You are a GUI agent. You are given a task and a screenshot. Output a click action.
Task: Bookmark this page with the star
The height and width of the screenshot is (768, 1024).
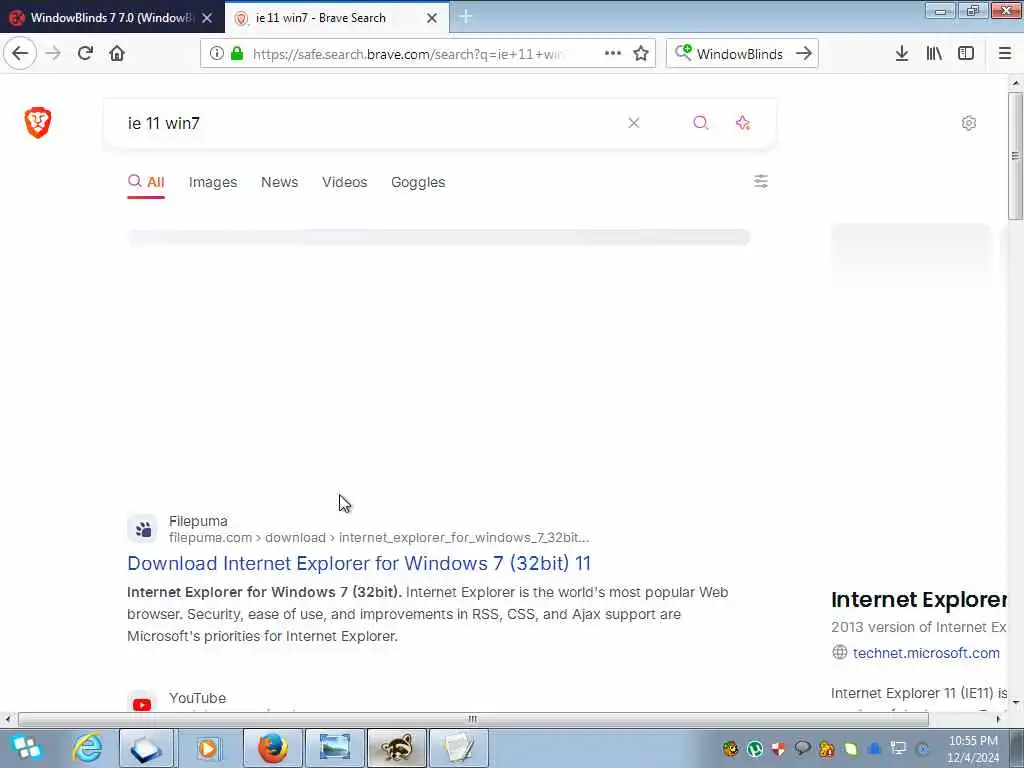pyautogui.click(x=641, y=54)
